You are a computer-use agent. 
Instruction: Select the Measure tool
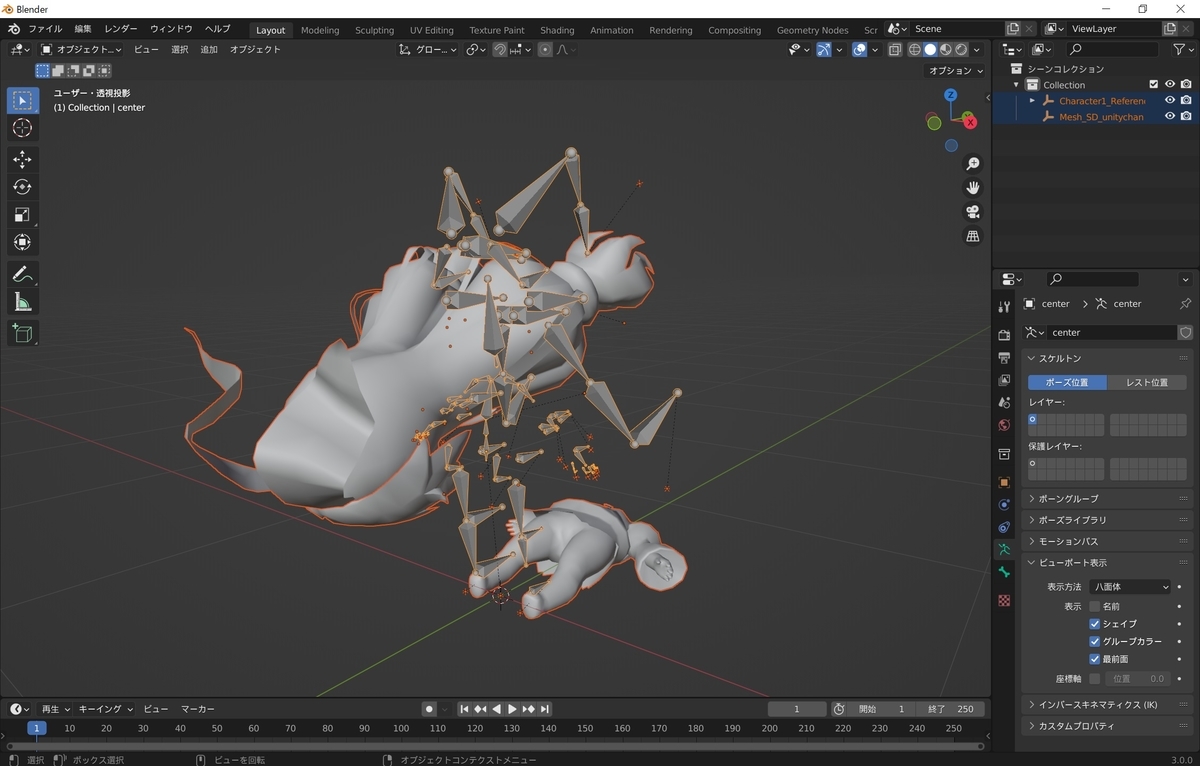tap(22, 302)
